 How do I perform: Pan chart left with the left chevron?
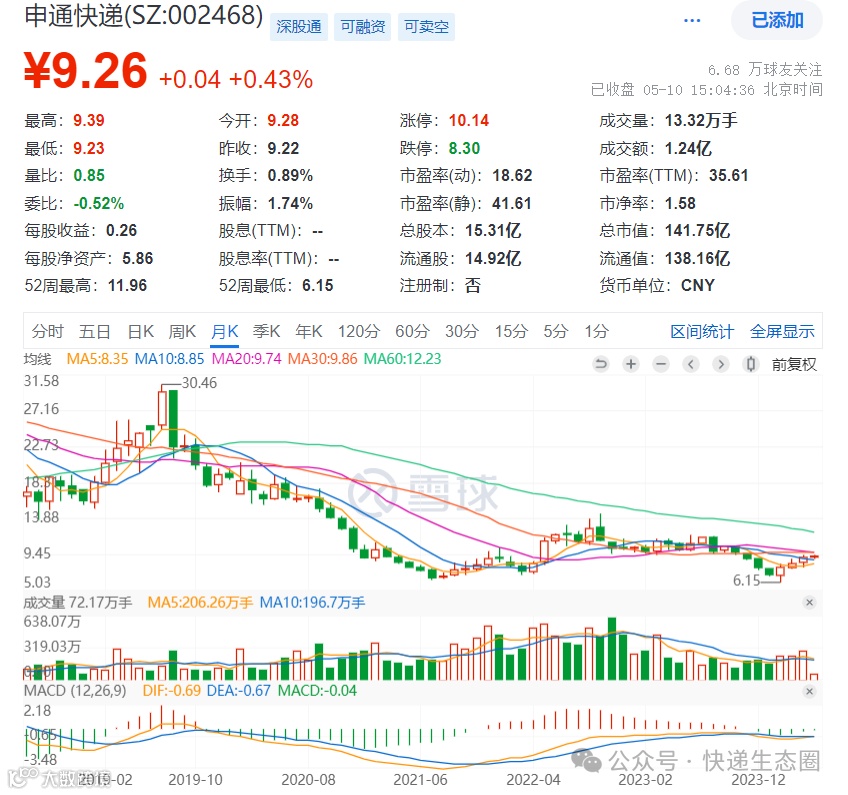tap(691, 364)
